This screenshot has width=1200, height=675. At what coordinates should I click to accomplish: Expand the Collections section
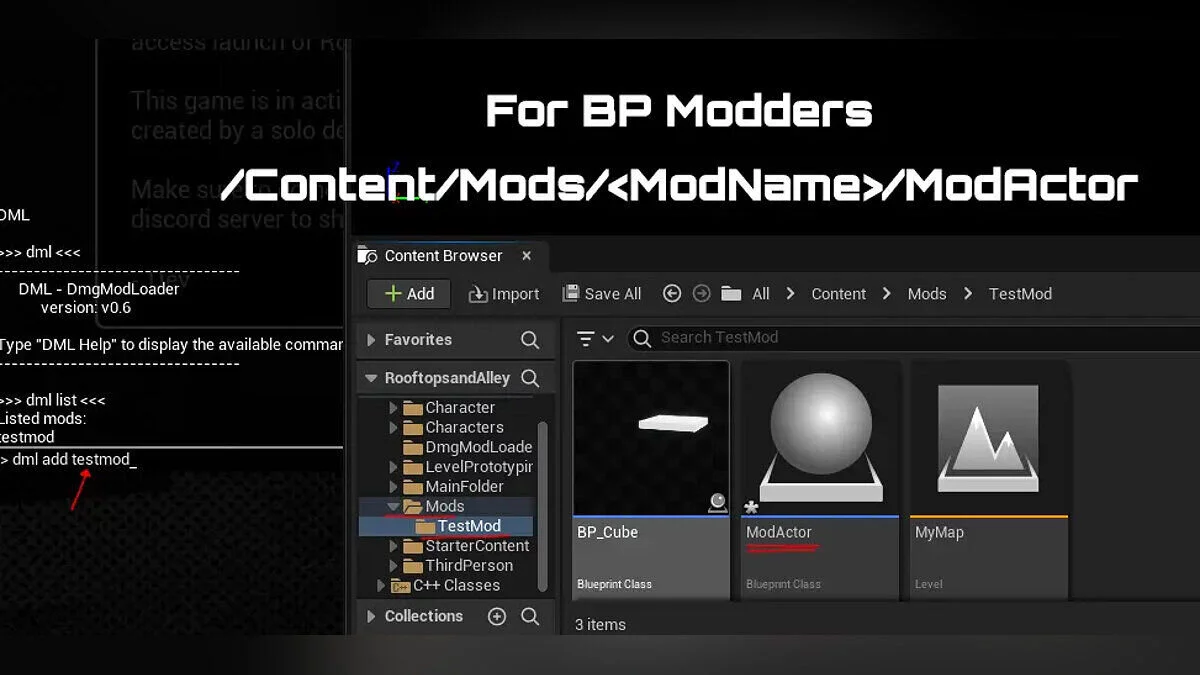tap(372, 616)
